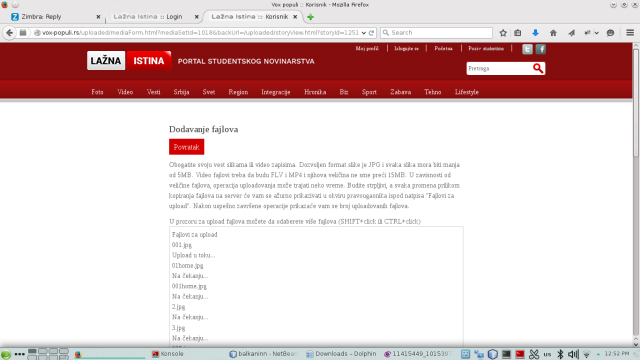Open the Moj profil link

tap(367, 49)
